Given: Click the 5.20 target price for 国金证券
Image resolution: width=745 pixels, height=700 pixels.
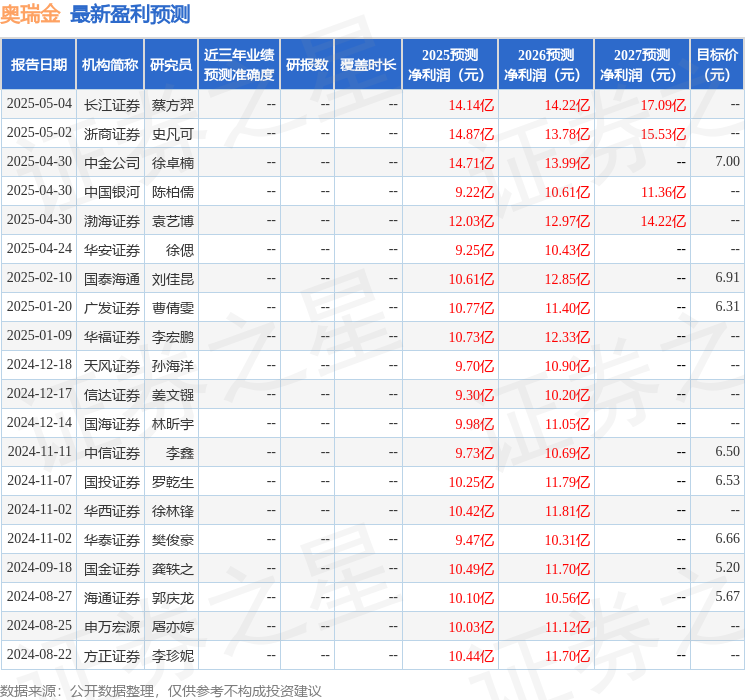Looking at the screenshot, I should 727,569.
